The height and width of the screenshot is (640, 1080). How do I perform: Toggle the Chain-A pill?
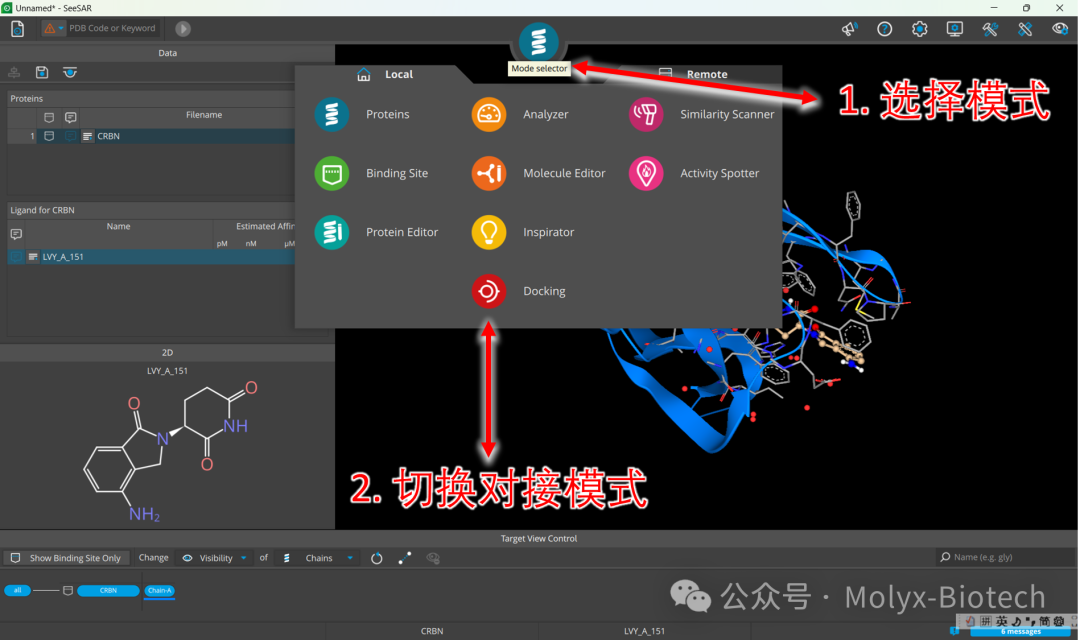(159, 590)
